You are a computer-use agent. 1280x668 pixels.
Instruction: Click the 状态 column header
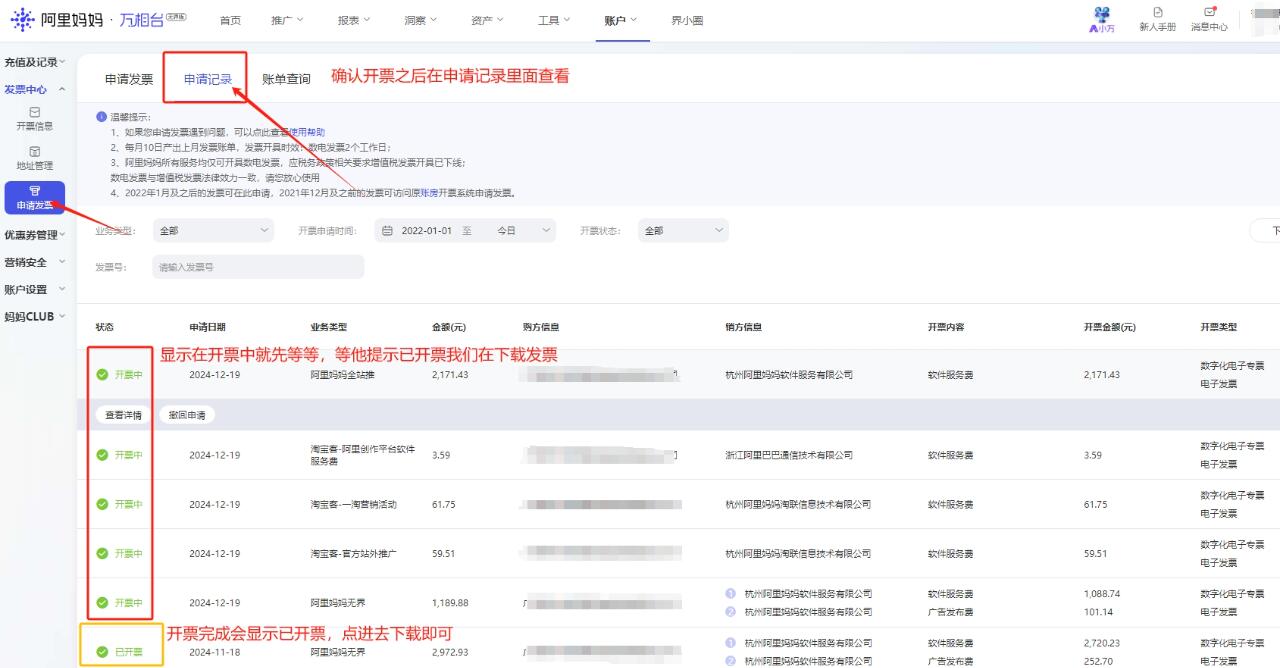pyautogui.click(x=105, y=327)
